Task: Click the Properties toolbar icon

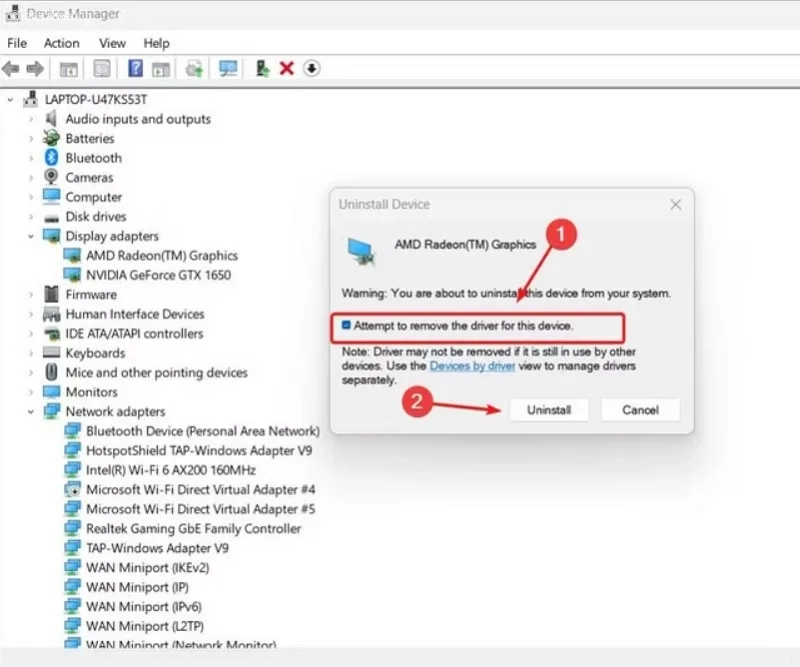Action: pyautogui.click(x=102, y=68)
